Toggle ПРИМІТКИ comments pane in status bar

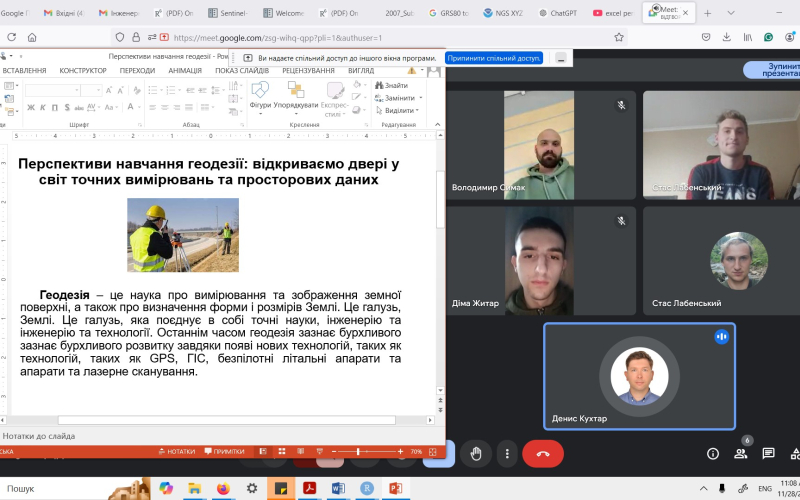(x=224, y=452)
